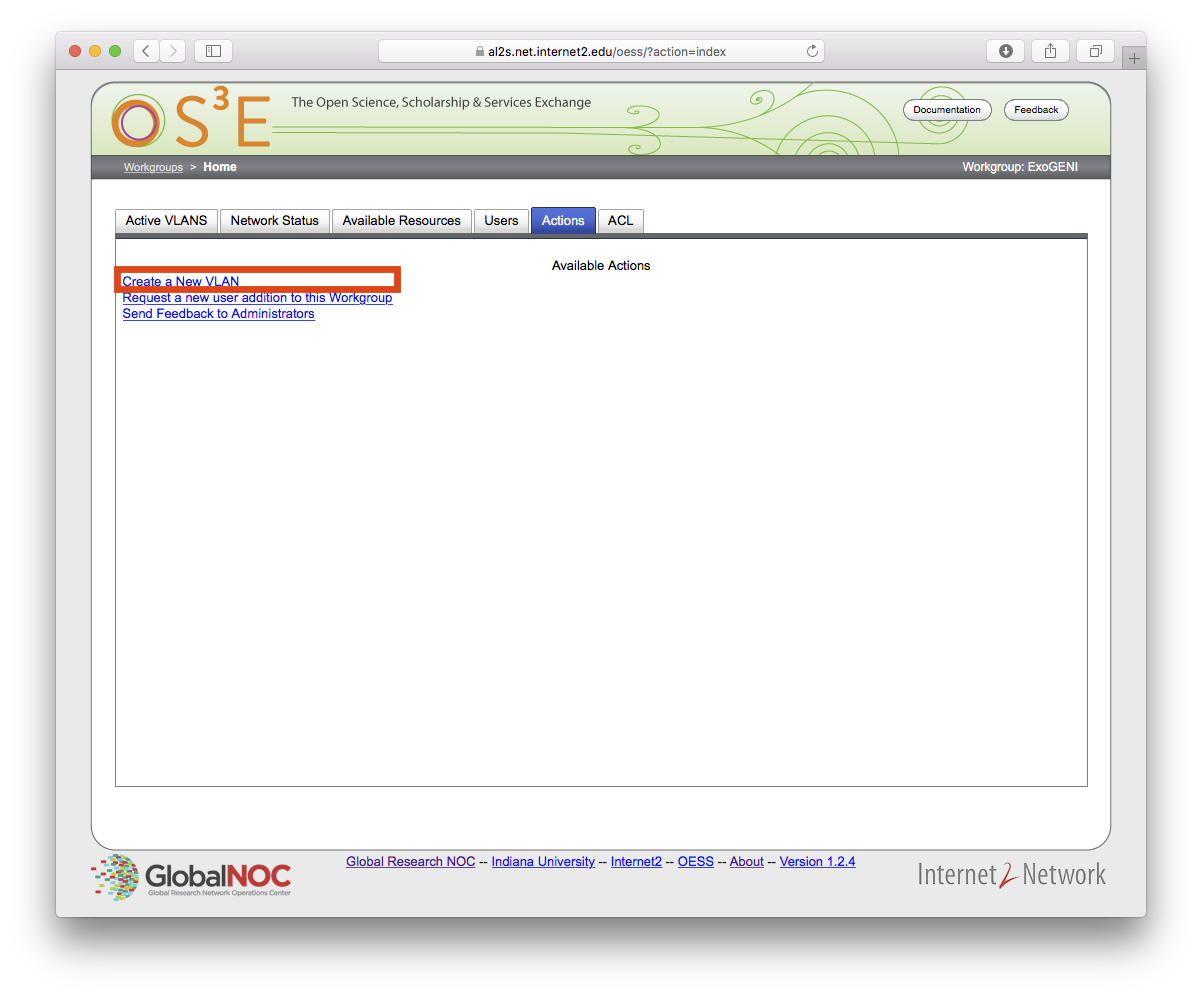Add a new tab with the plus icon
Viewport: 1202px width, 997px height.
pyautogui.click(x=1134, y=59)
